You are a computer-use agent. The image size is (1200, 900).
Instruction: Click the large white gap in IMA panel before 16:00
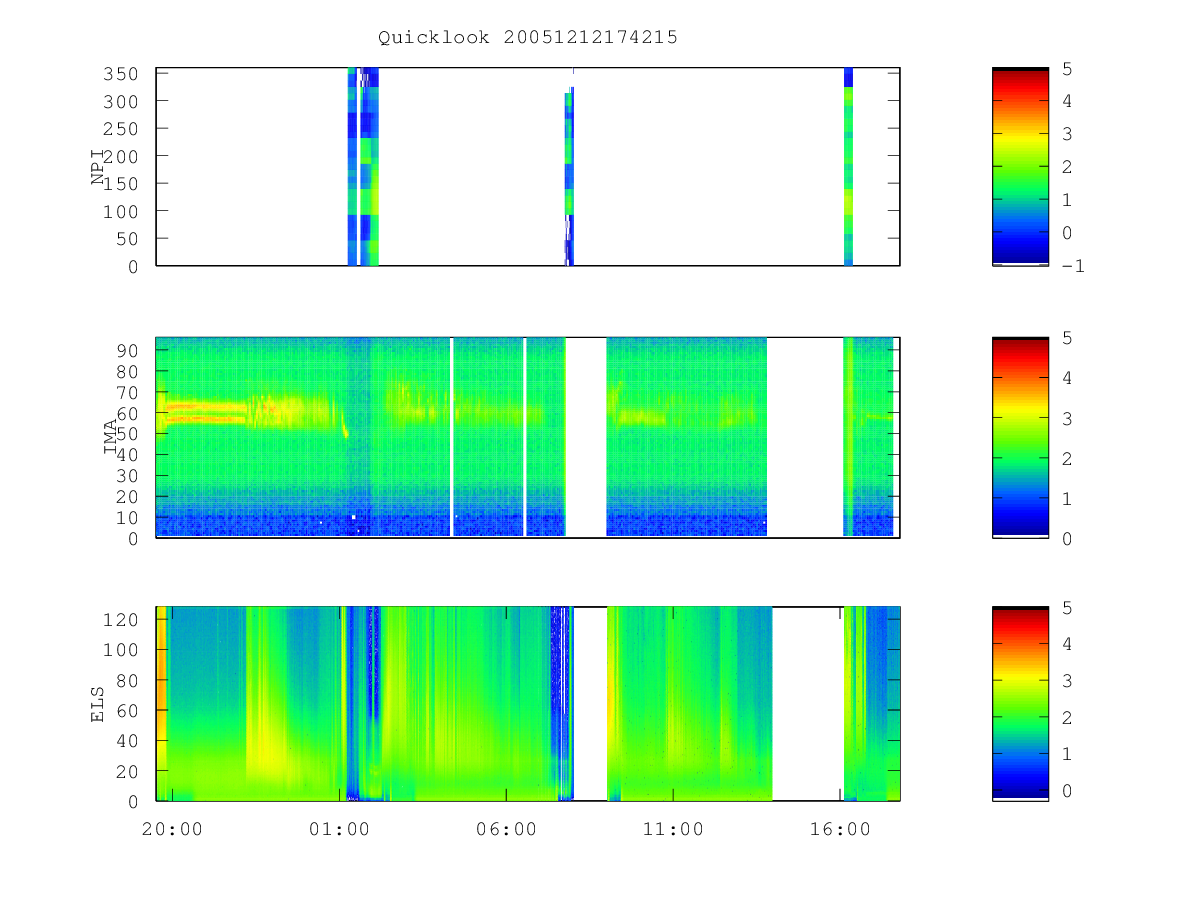[805, 438]
